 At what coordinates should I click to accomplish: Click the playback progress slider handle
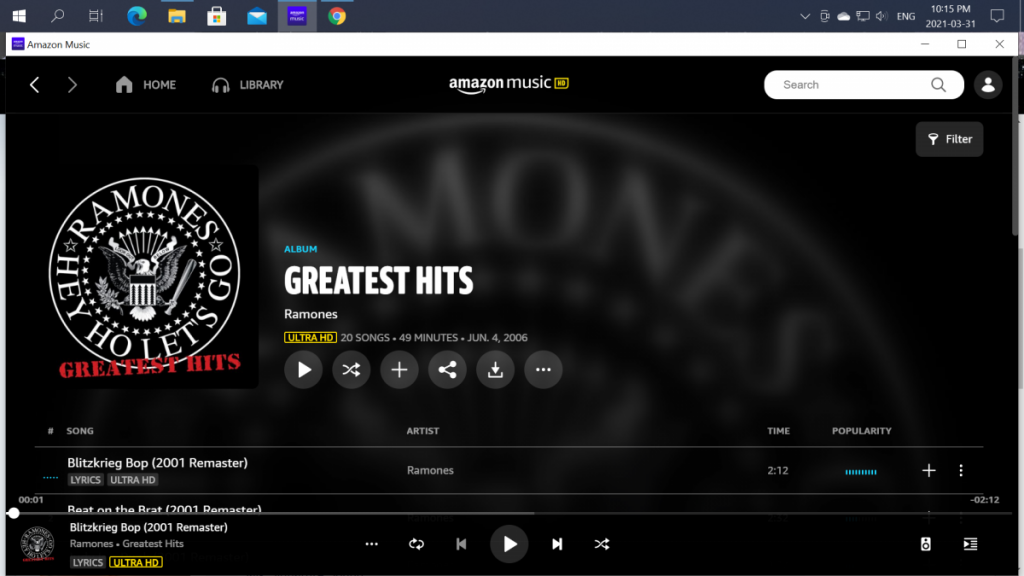pos(14,513)
